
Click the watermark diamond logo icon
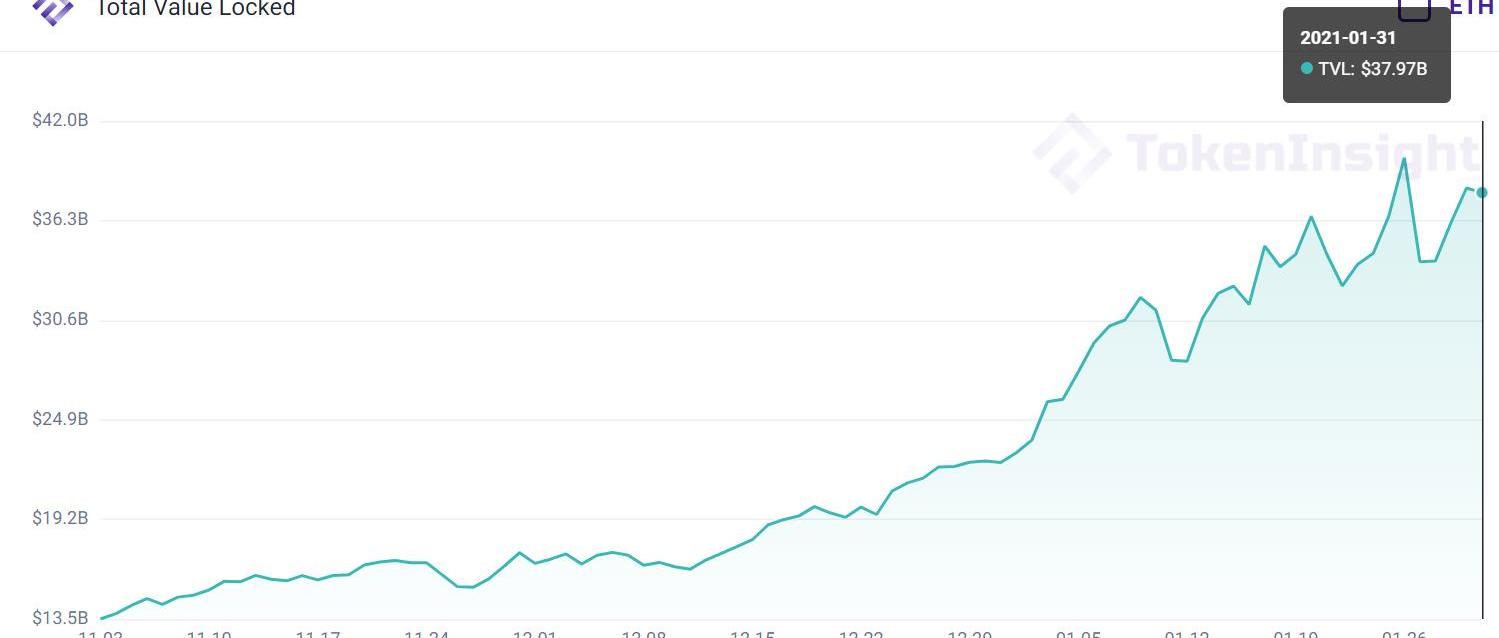tap(1072, 153)
